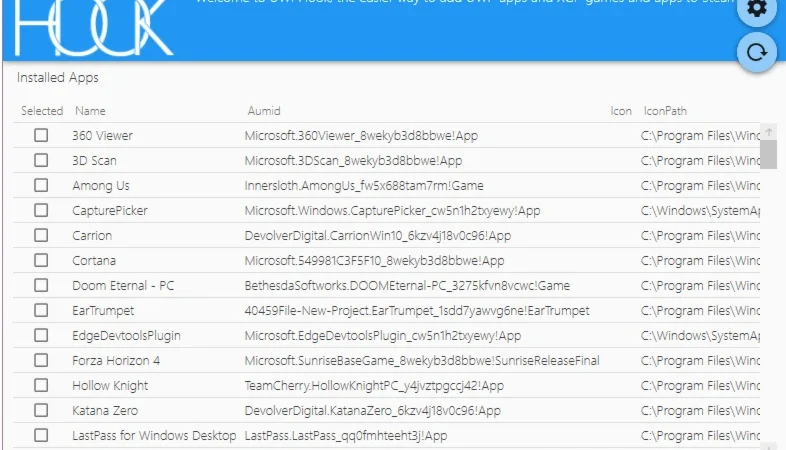Click the EdgeDevtoolsPlugin name cell
Image resolution: width=786 pixels, height=450 pixels.
pyautogui.click(x=126, y=336)
